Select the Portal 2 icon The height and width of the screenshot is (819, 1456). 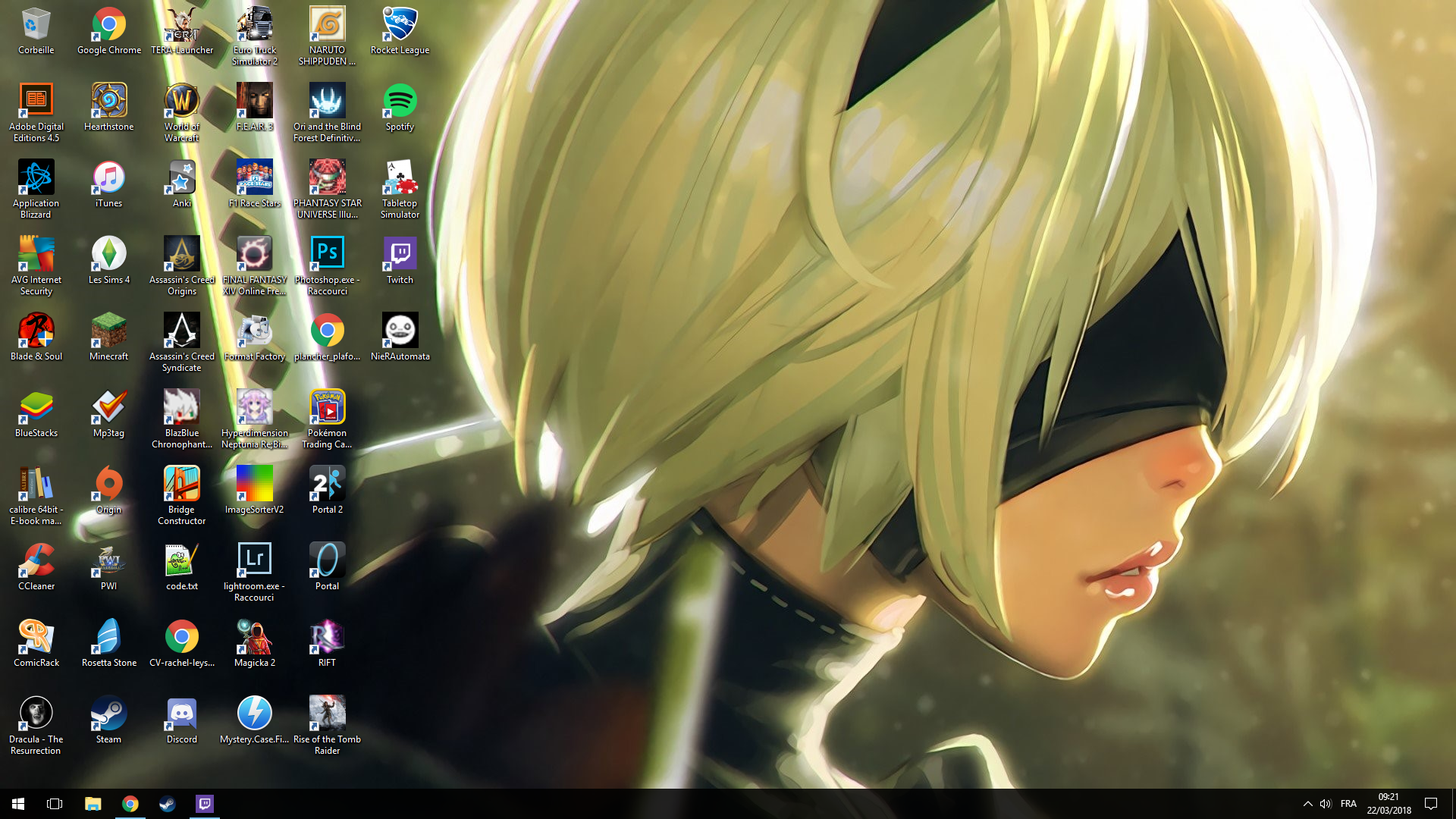click(x=327, y=491)
